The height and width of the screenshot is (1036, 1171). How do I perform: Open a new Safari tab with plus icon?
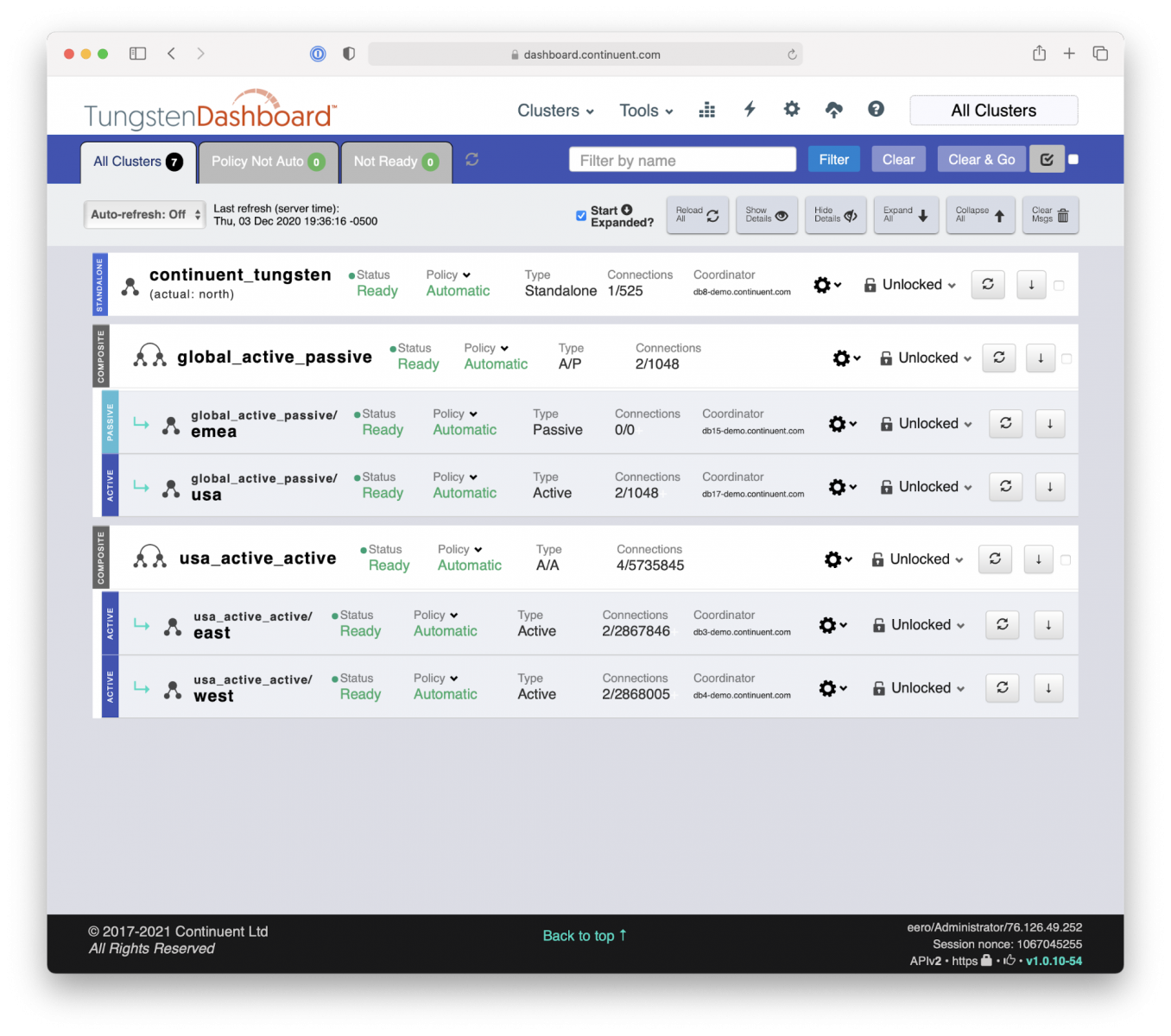click(1069, 54)
